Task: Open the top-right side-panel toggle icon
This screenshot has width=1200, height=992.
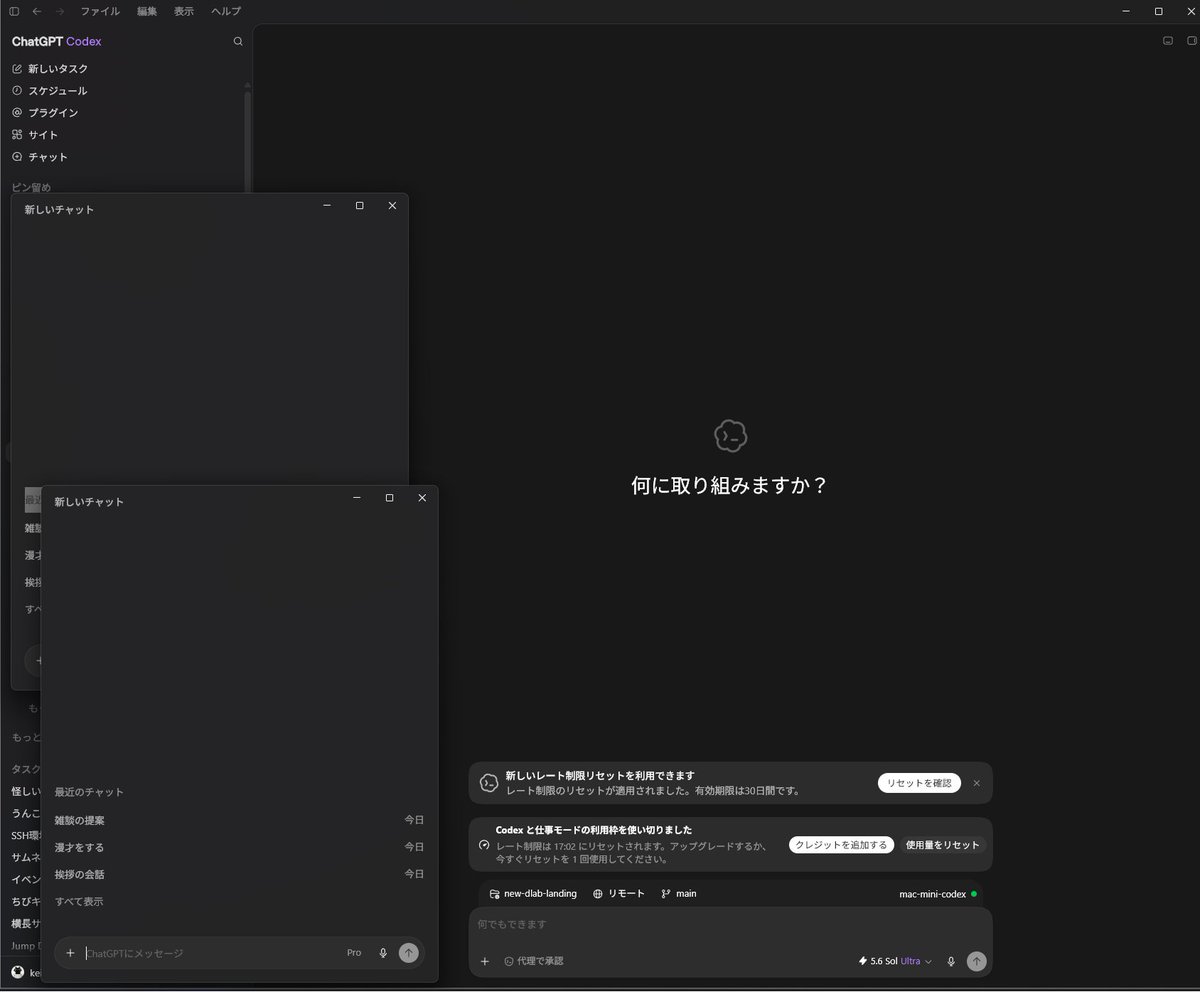Action: pyautogui.click(x=1191, y=41)
